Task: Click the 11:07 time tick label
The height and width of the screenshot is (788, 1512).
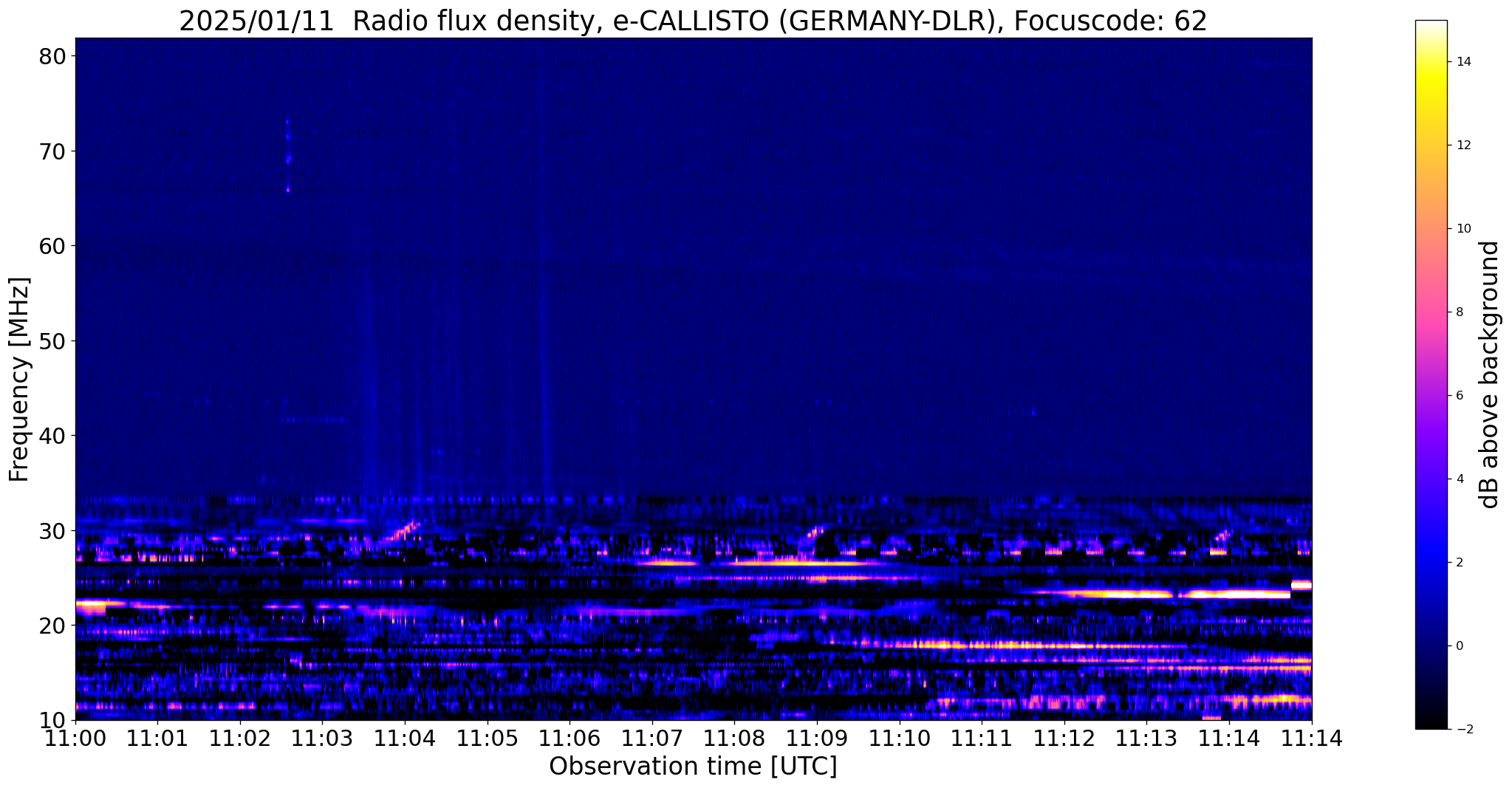Action: (652, 738)
